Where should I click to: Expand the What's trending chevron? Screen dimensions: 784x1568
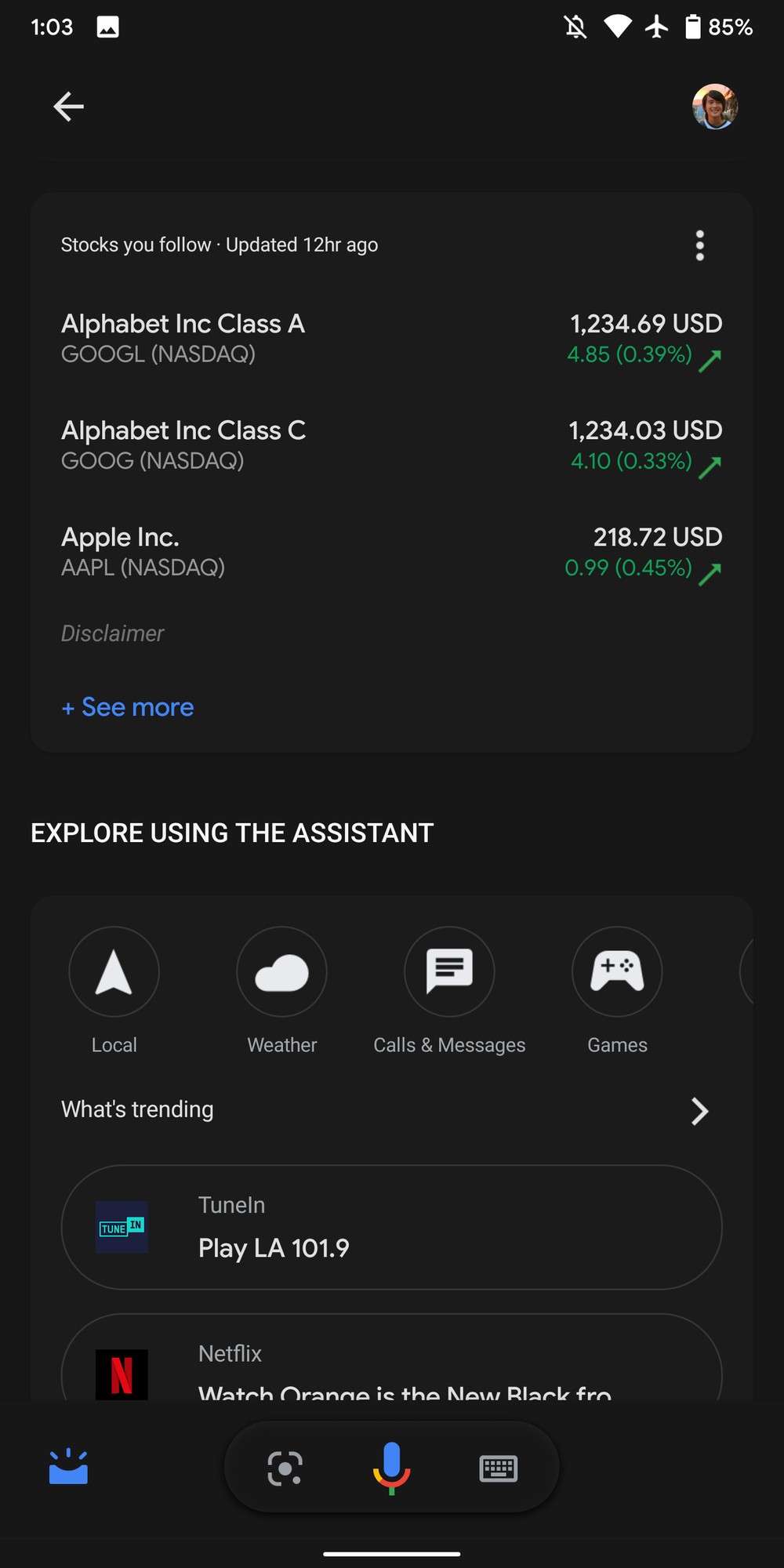(699, 1111)
